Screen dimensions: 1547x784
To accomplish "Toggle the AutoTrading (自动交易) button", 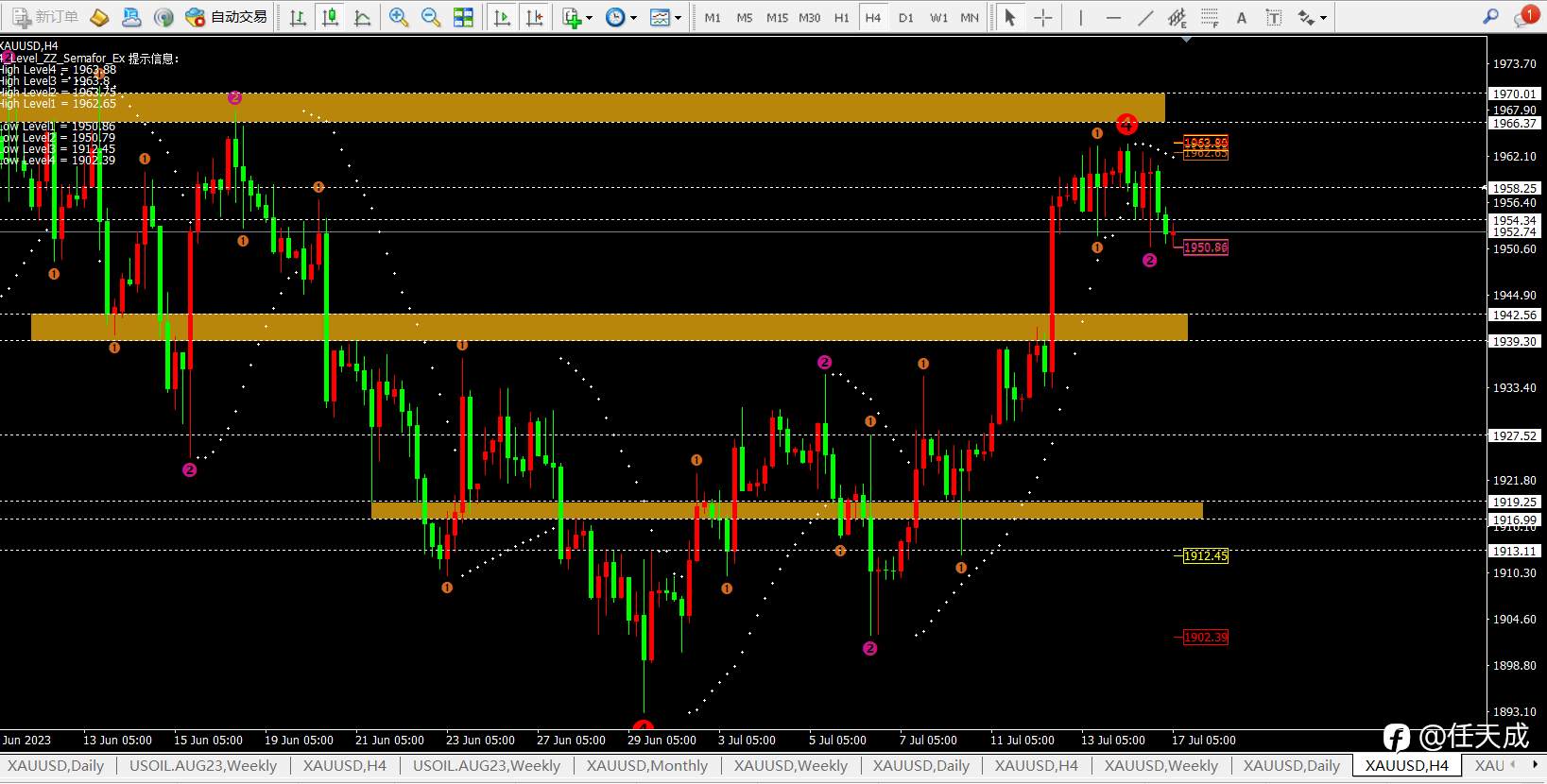I will [227, 17].
